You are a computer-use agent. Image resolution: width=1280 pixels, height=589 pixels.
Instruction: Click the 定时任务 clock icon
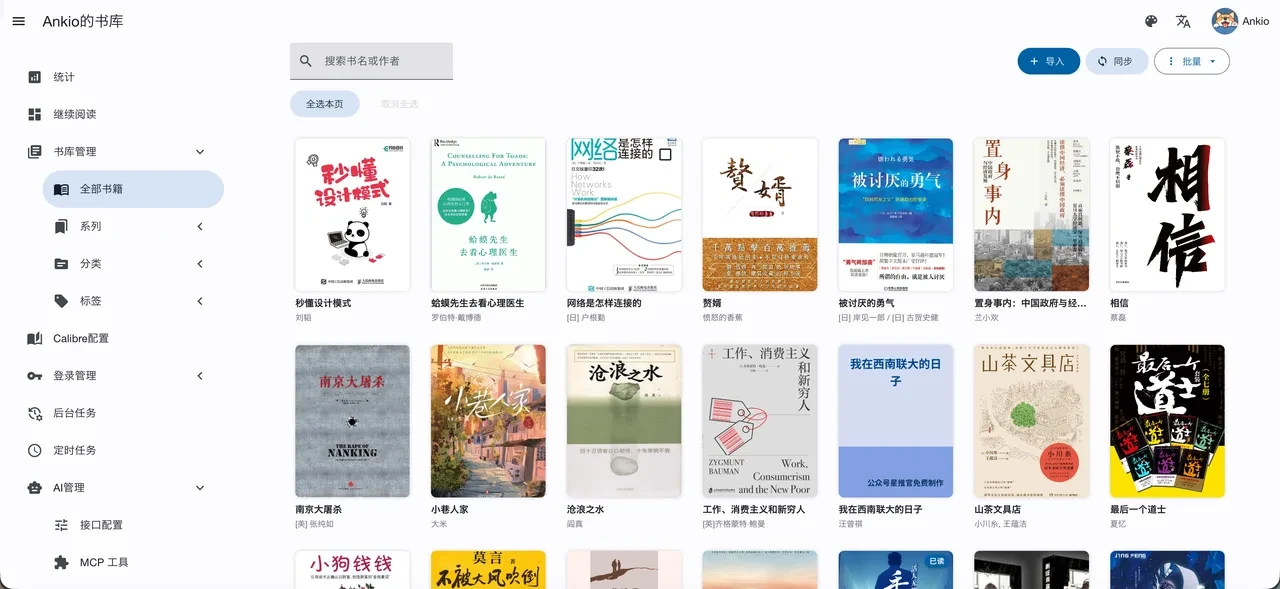coord(35,450)
